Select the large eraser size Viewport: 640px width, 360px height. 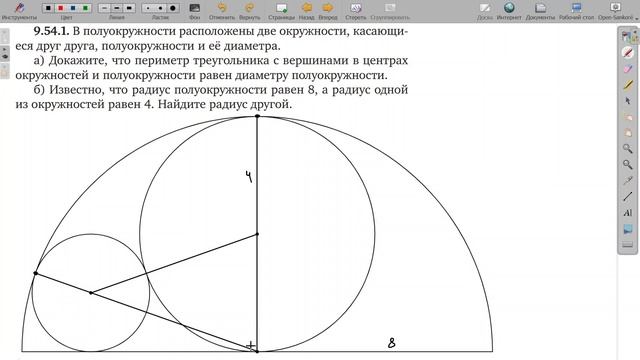pyautogui.click(x=172, y=8)
